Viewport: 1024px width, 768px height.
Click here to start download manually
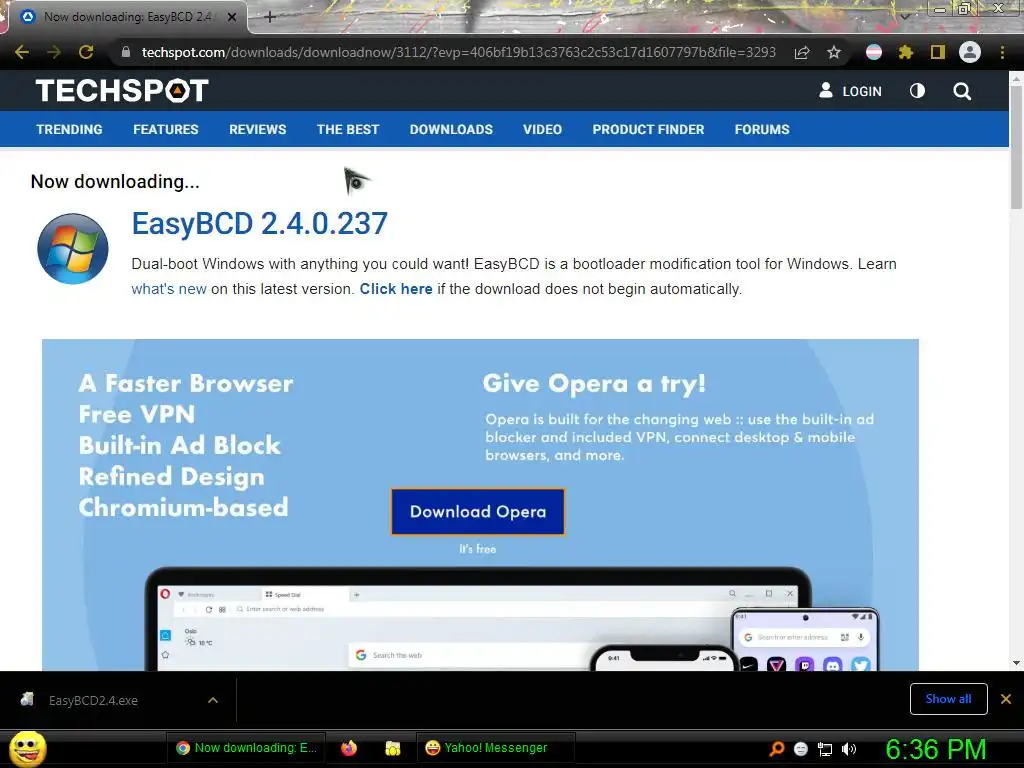click(x=396, y=289)
